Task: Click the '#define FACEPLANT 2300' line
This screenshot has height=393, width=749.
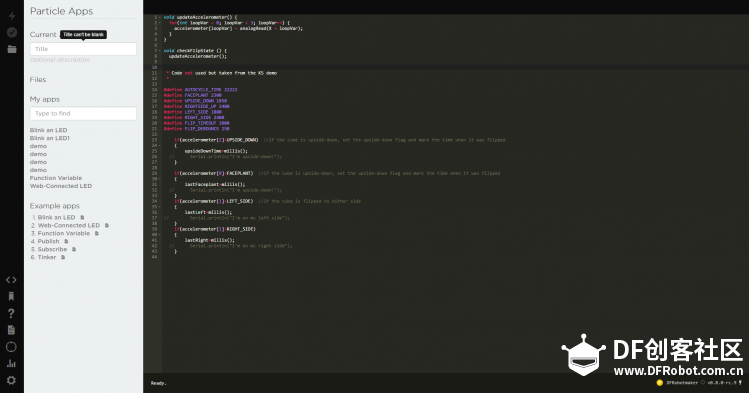Action: pos(193,96)
